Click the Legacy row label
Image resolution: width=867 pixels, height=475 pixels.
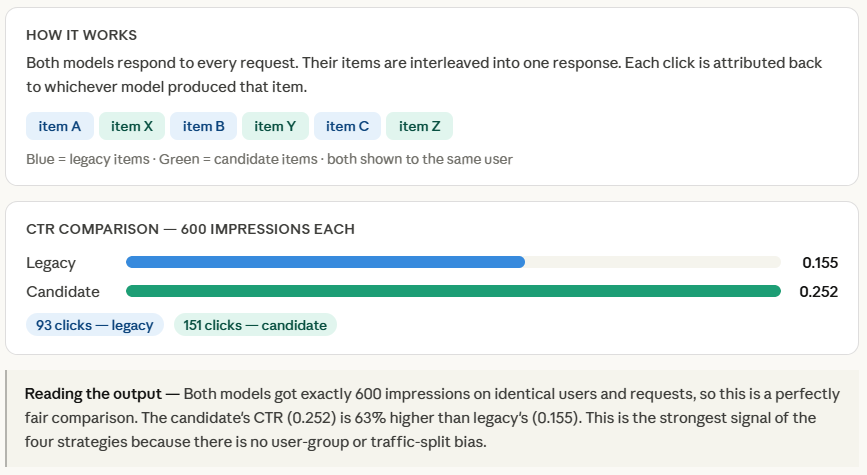tap(51, 263)
